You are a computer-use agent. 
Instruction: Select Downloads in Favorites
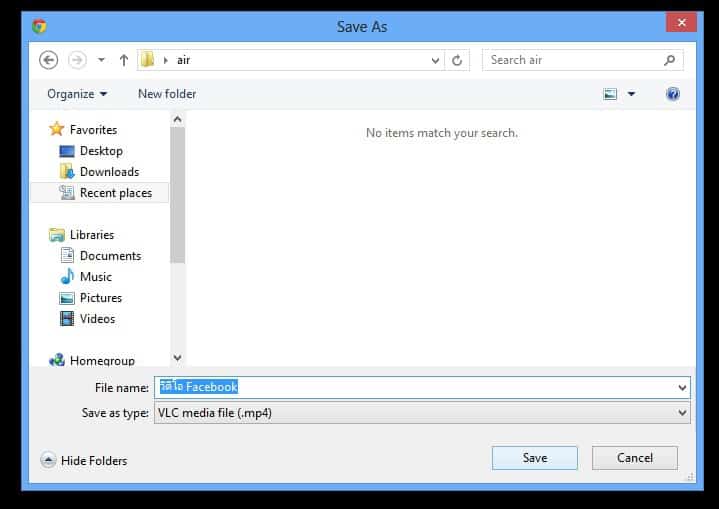109,172
